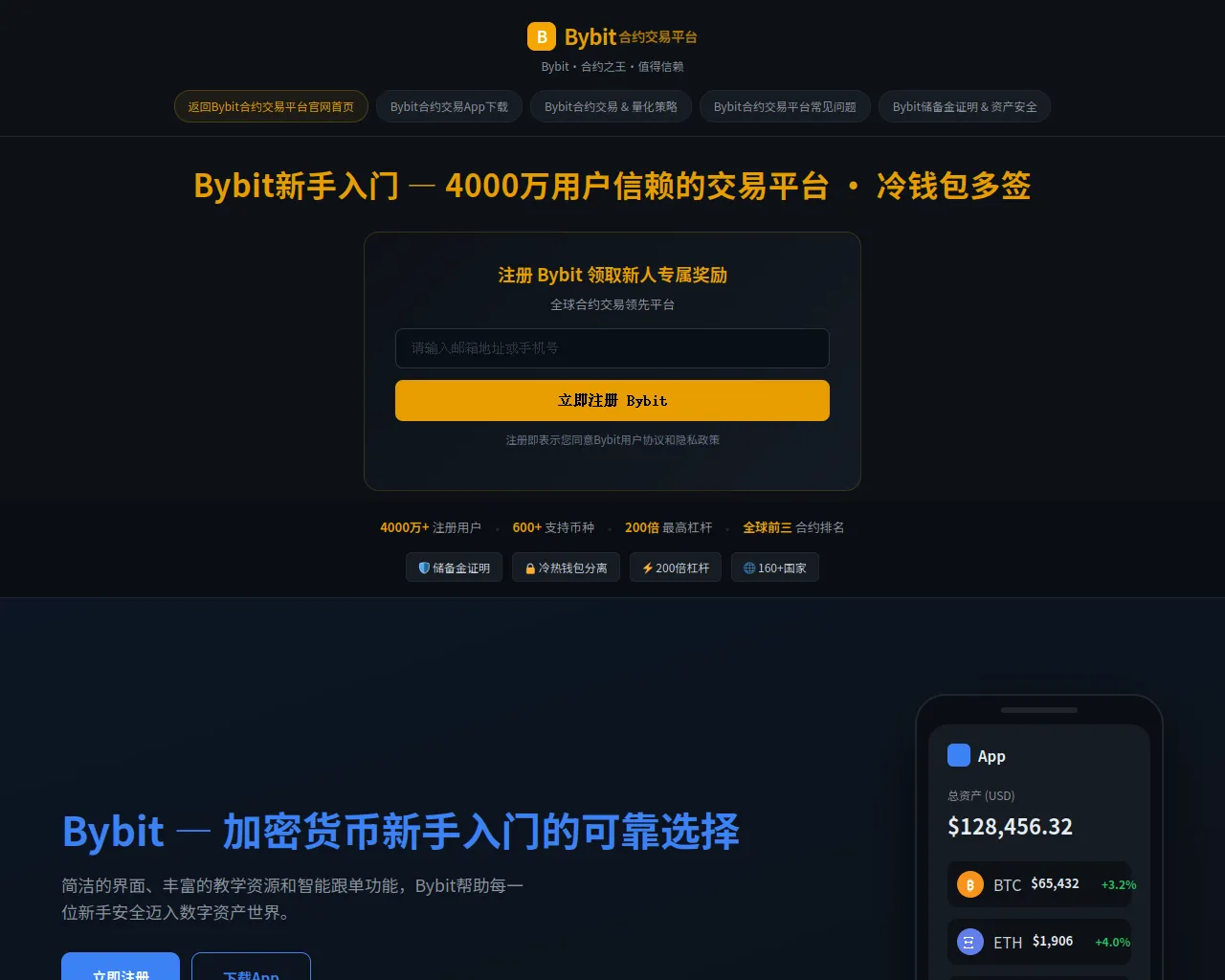
Task: Click the Bybit合约交易平台 header title link
Action: coord(631,36)
